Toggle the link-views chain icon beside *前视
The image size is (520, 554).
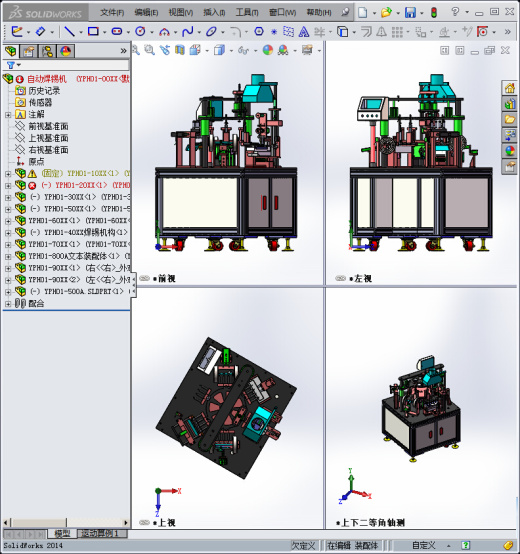pyautogui.click(x=144, y=278)
